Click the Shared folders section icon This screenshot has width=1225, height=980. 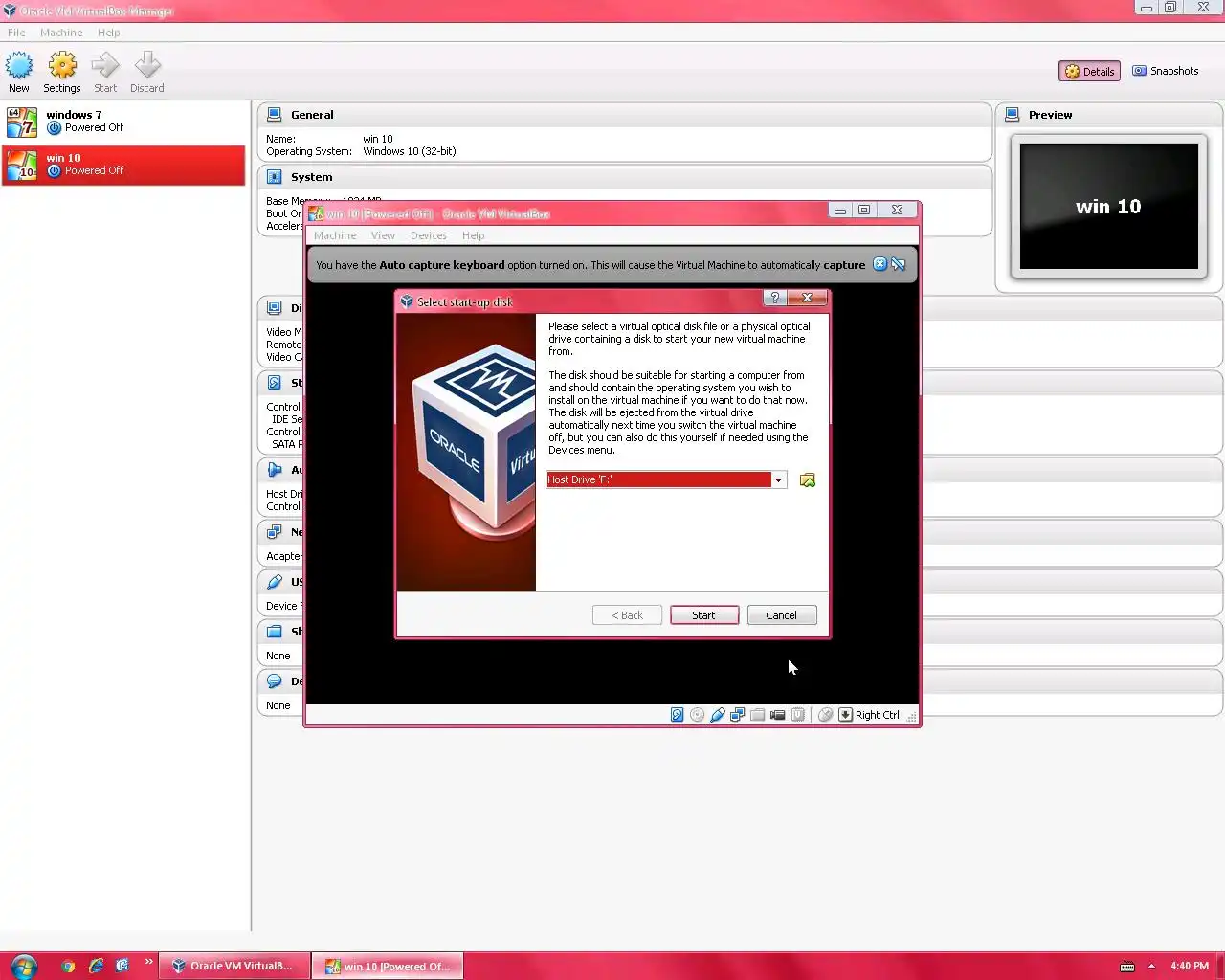pyautogui.click(x=275, y=632)
